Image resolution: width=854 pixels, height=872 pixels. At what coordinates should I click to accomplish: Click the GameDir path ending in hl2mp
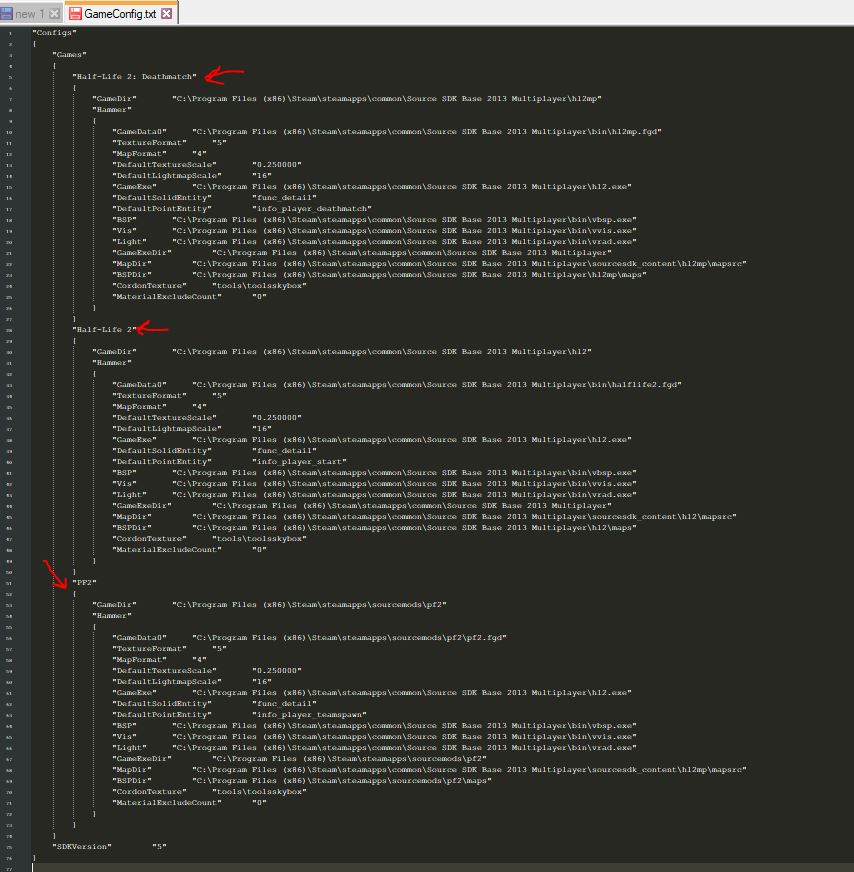click(387, 98)
